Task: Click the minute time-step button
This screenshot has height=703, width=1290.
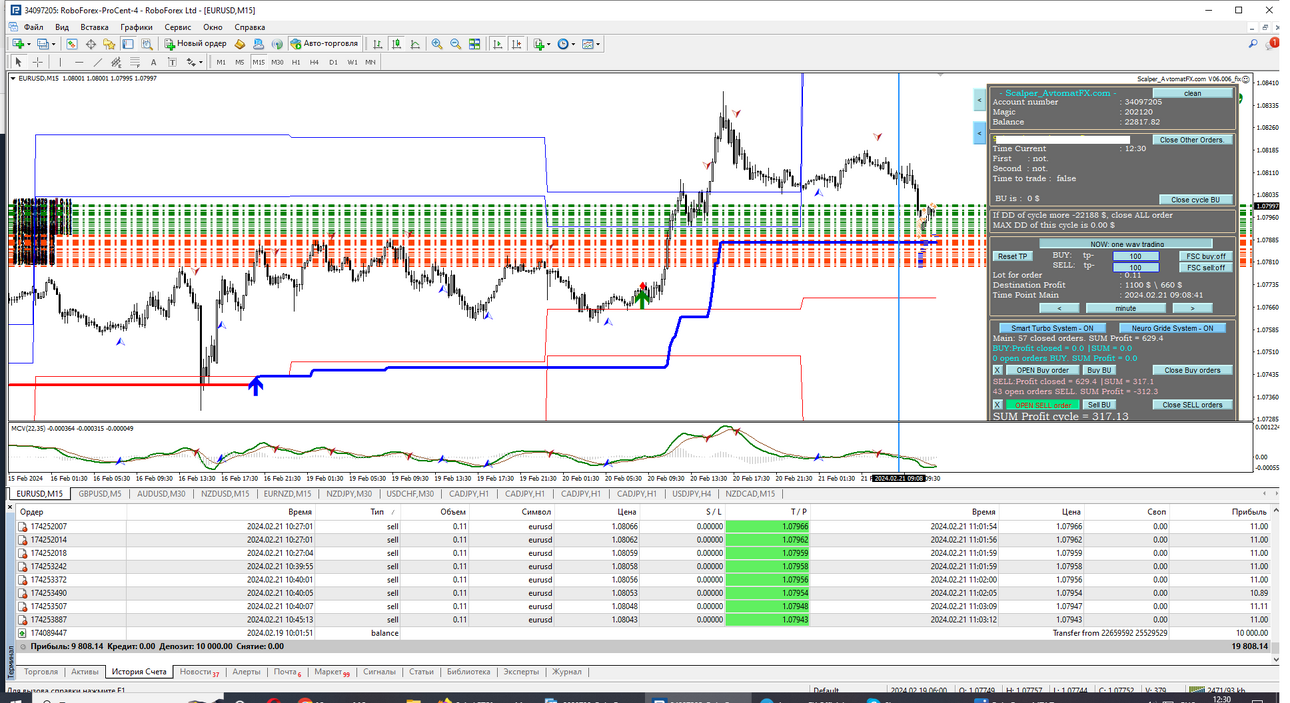Action: (1125, 308)
